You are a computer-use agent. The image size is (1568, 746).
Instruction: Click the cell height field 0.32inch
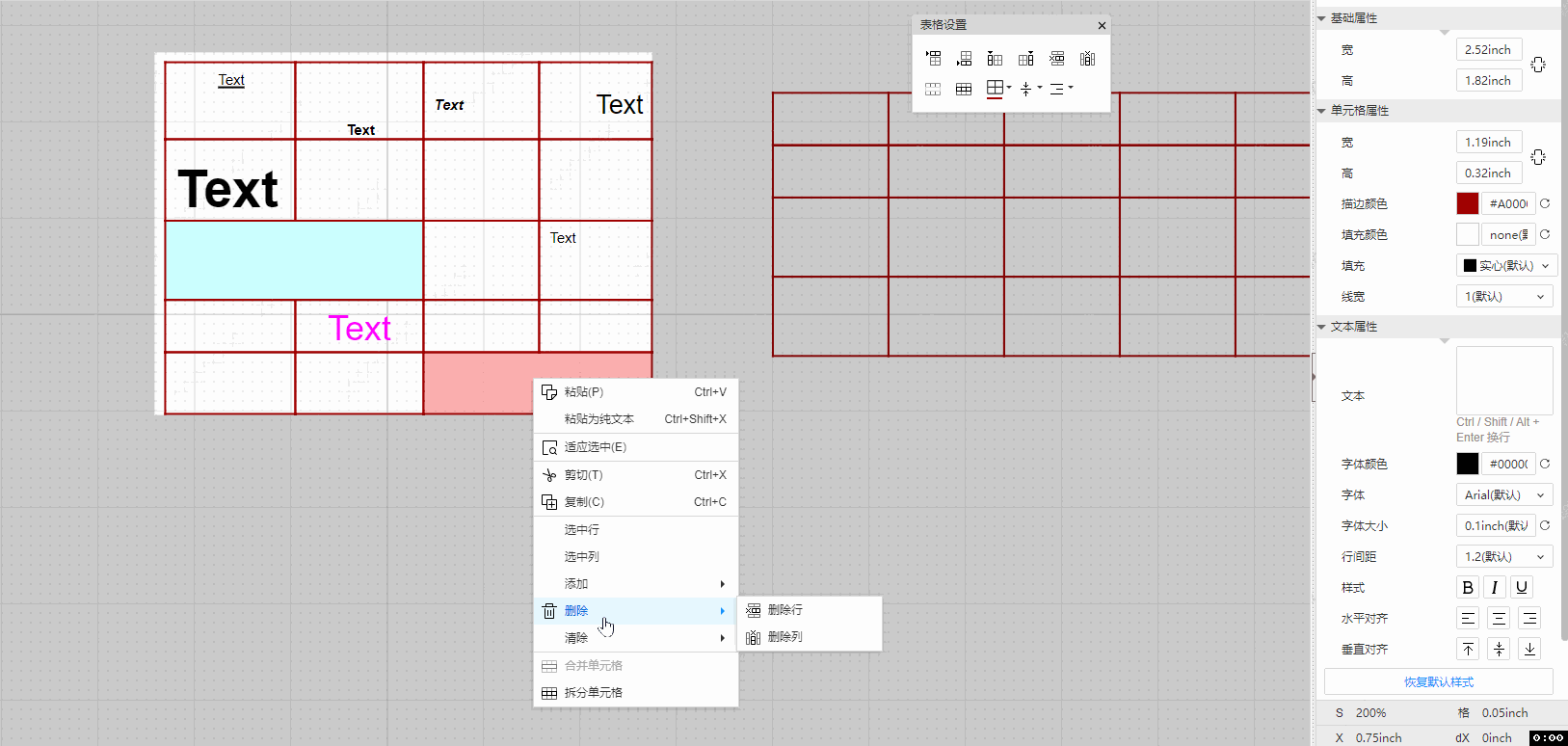point(1489,173)
